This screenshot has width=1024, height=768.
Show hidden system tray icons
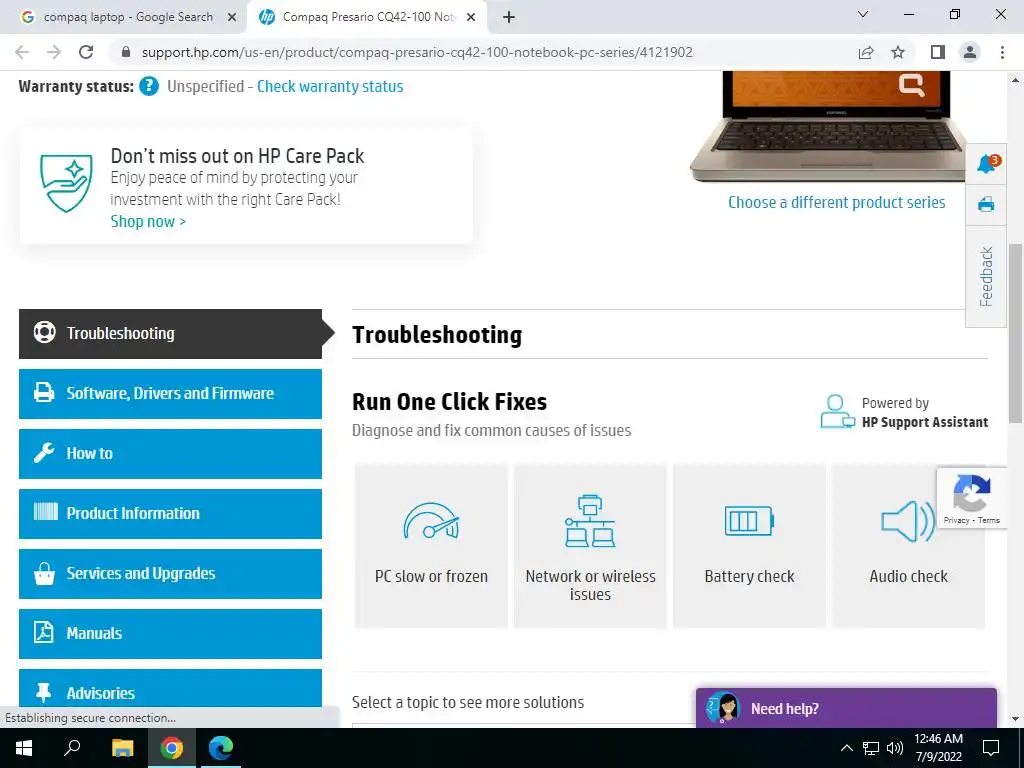coord(846,748)
